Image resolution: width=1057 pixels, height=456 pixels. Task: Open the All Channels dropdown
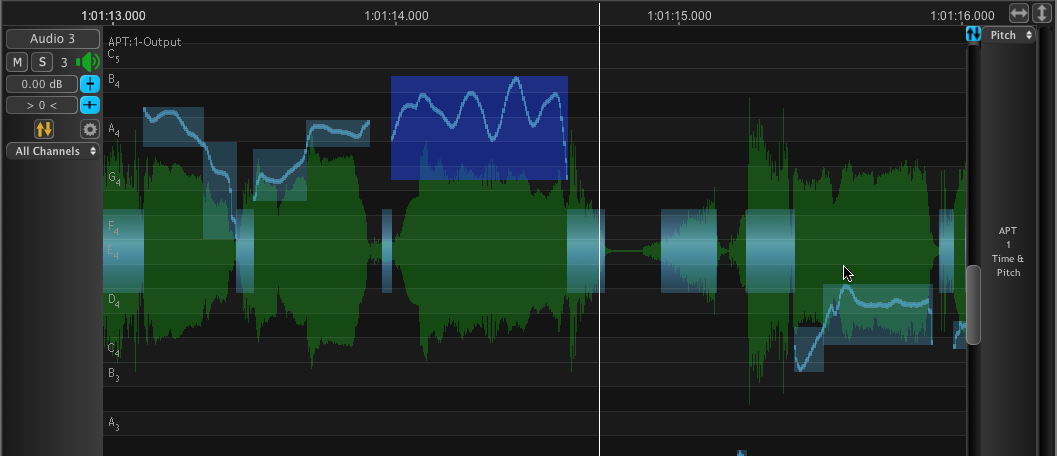click(x=52, y=151)
